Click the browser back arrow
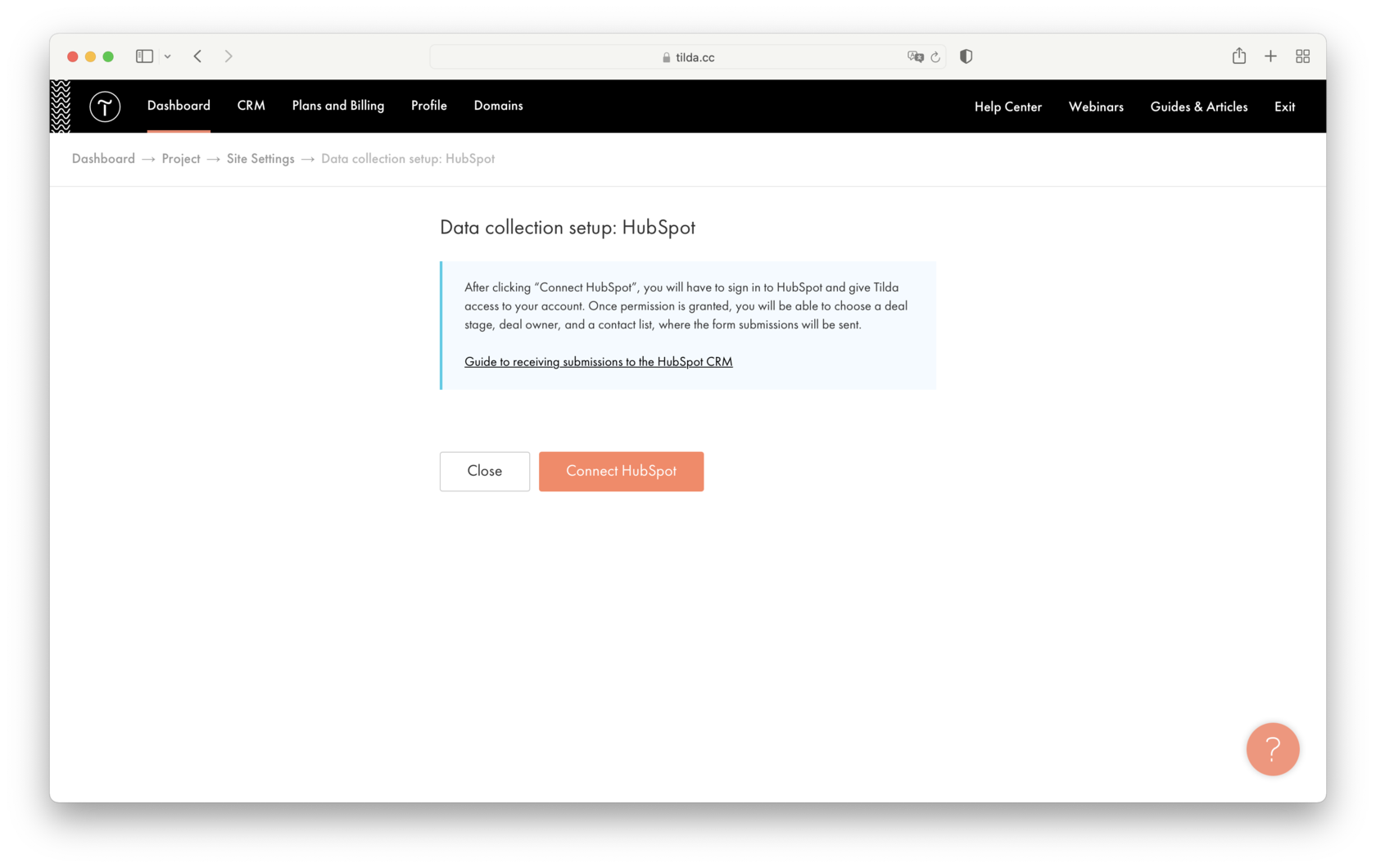 [x=197, y=56]
